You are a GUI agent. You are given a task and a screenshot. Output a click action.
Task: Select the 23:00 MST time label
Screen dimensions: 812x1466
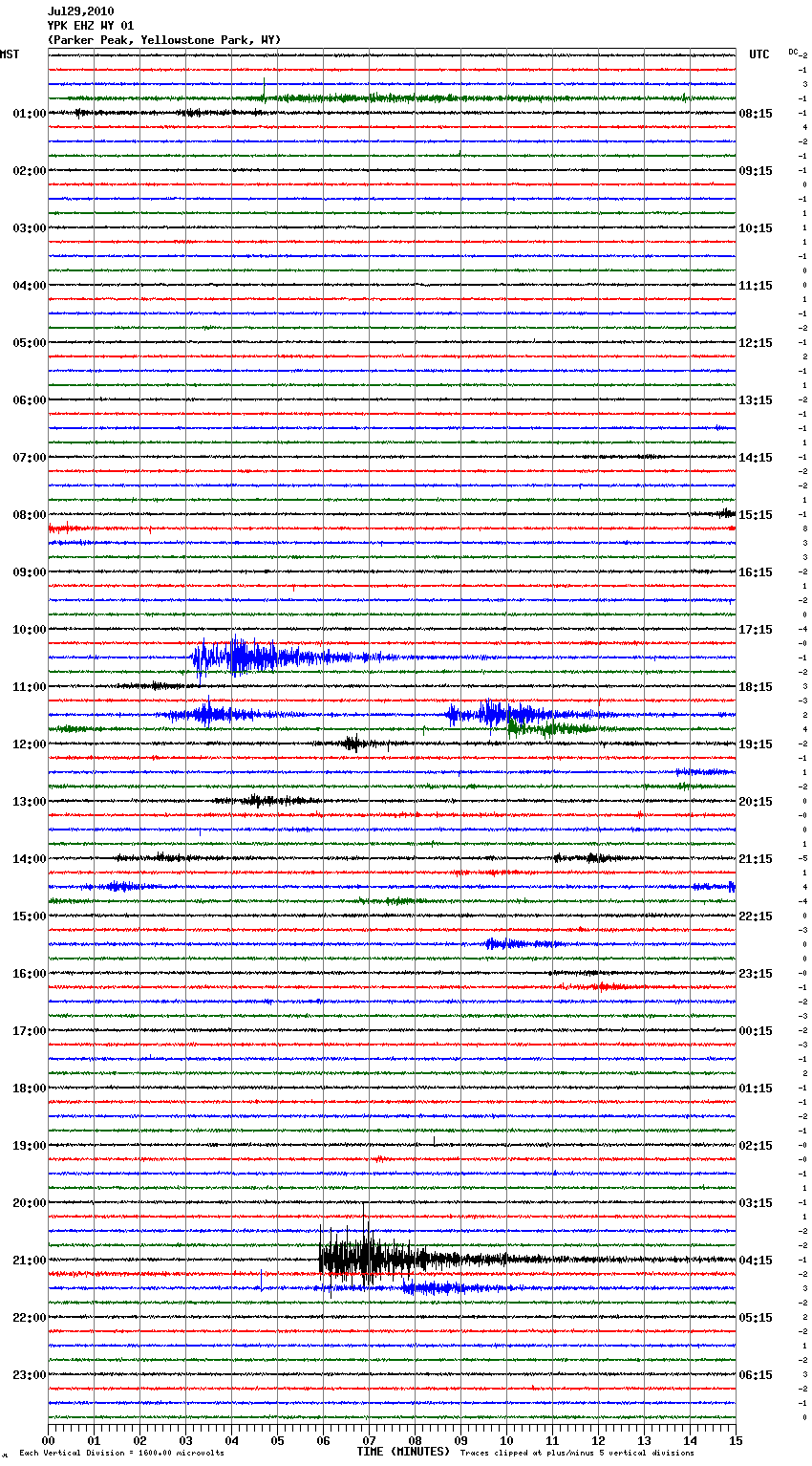(30, 1375)
